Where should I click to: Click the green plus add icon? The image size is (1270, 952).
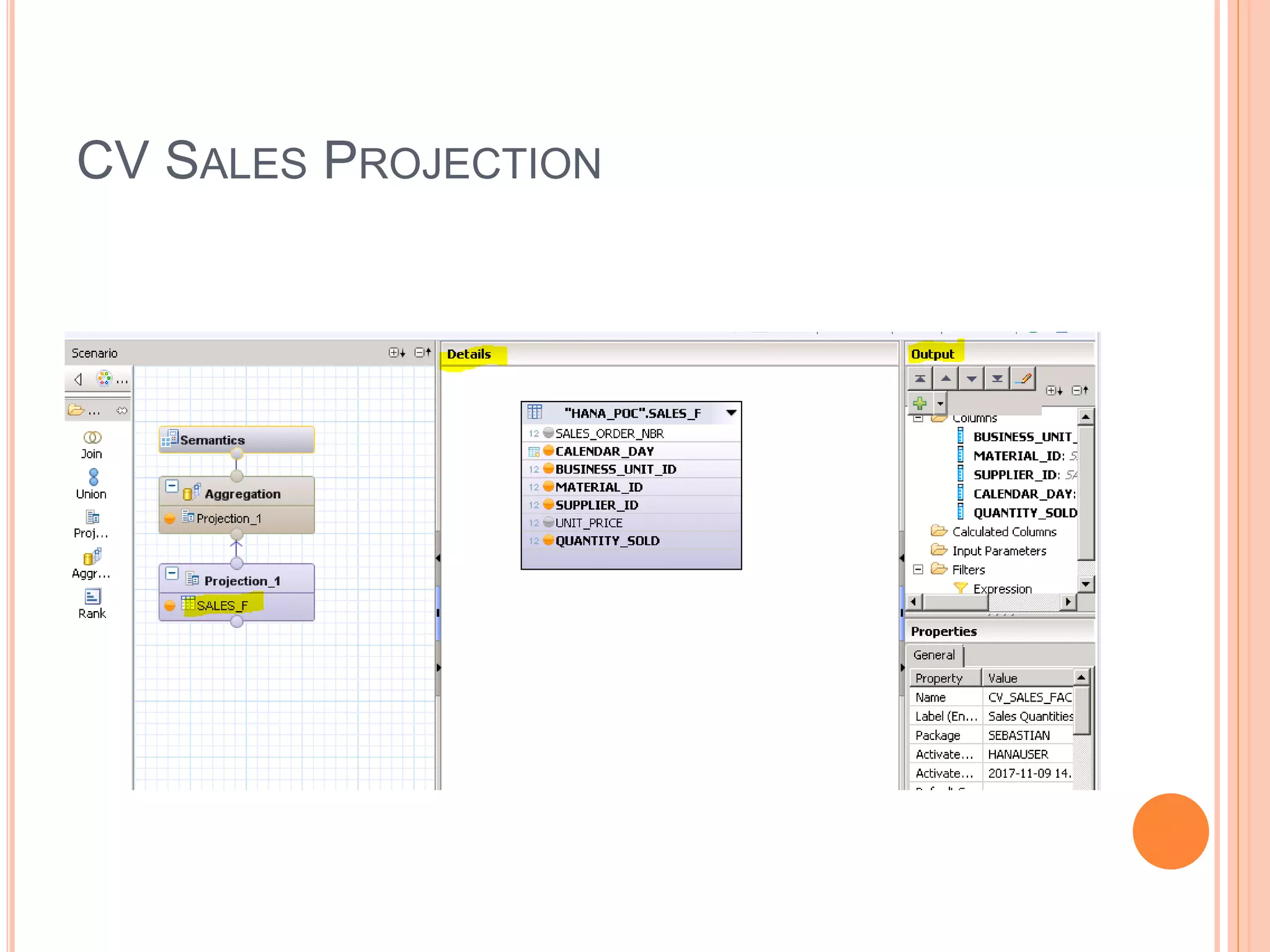(x=920, y=403)
